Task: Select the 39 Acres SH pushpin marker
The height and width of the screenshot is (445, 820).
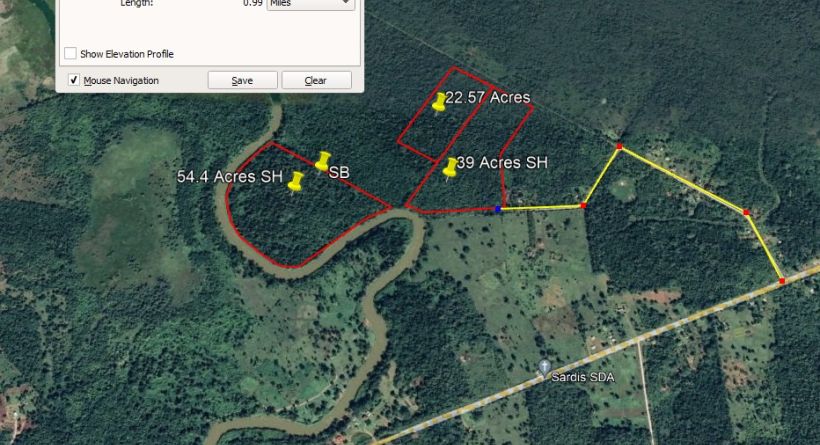Action: tap(450, 168)
